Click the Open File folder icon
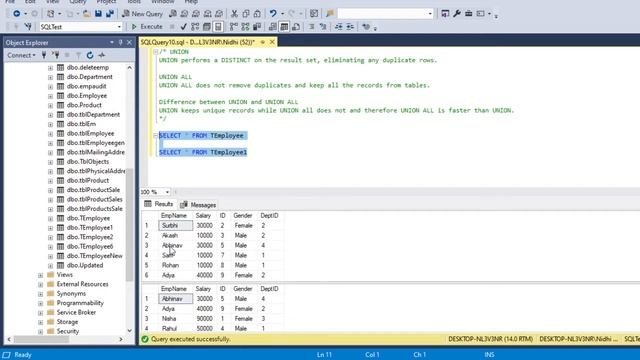The height and width of the screenshot is (360, 640). [x=87, y=14]
